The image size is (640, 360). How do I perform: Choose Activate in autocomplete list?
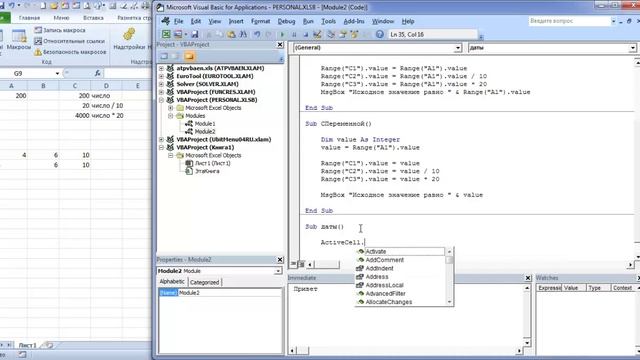[400, 252]
